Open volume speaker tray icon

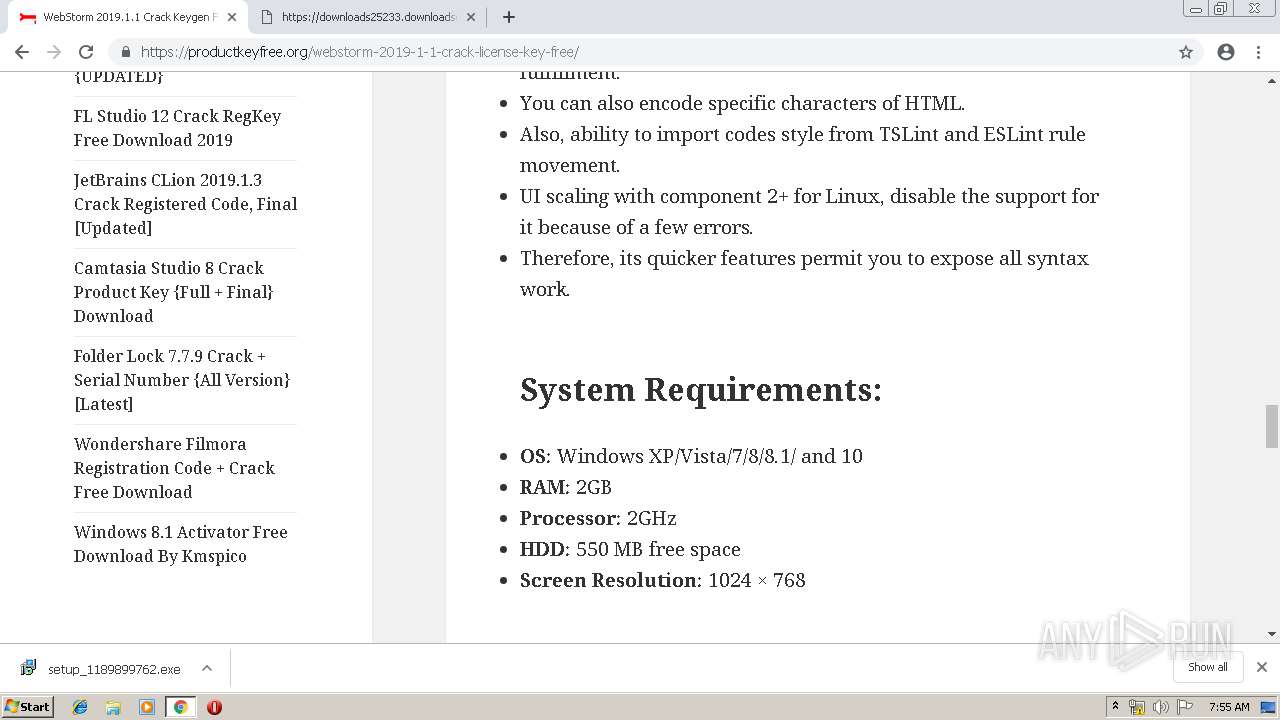(1160, 707)
